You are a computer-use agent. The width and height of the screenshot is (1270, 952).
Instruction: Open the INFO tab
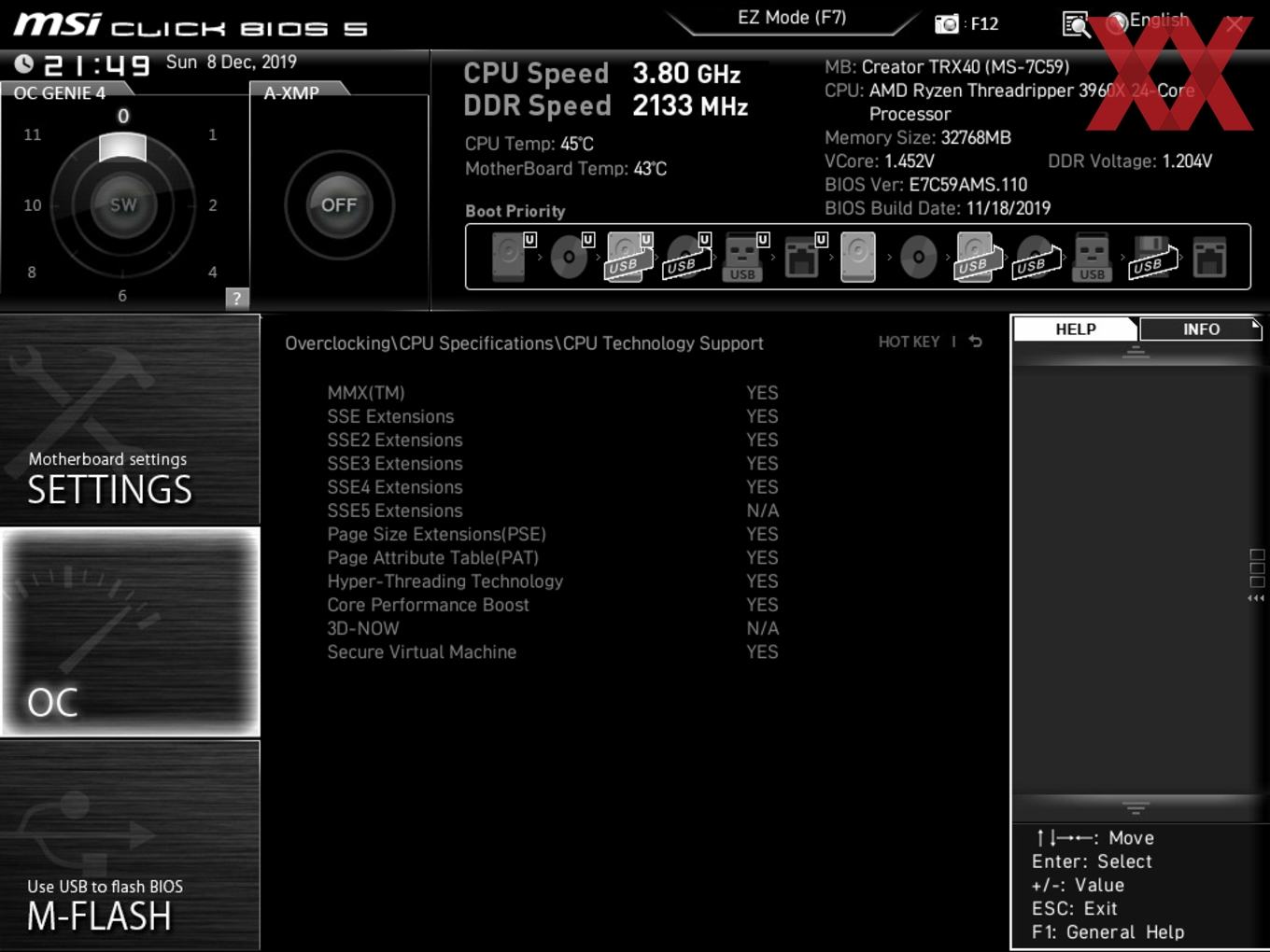1201,329
